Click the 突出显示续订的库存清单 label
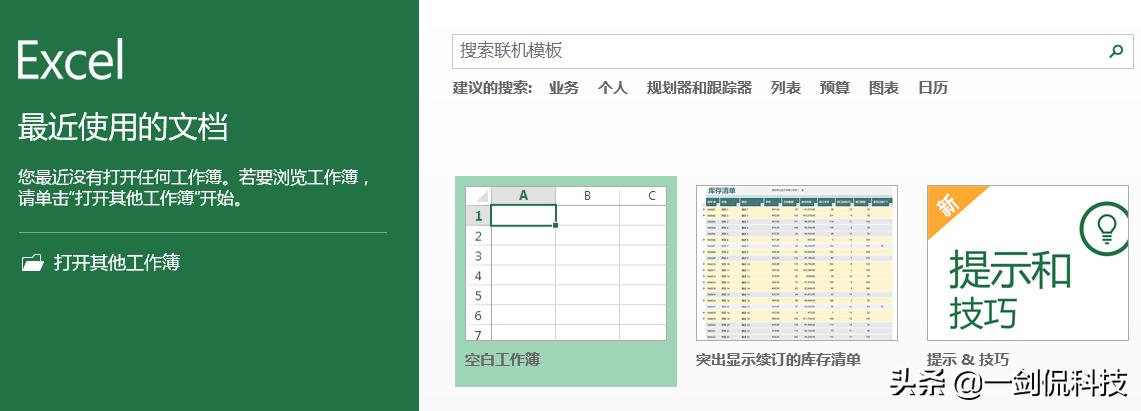 point(779,359)
